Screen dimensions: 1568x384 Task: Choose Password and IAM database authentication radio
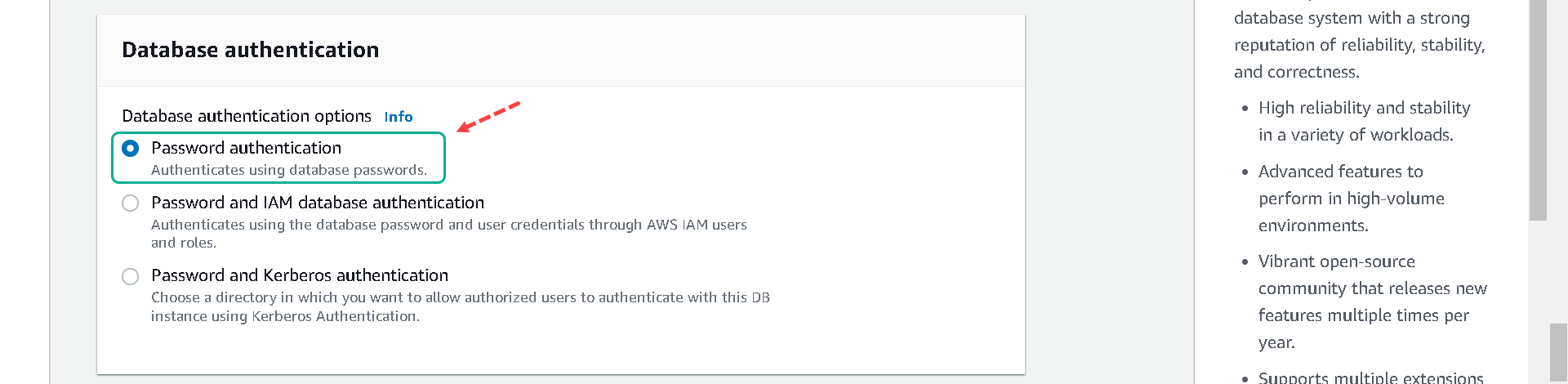pyautogui.click(x=130, y=203)
